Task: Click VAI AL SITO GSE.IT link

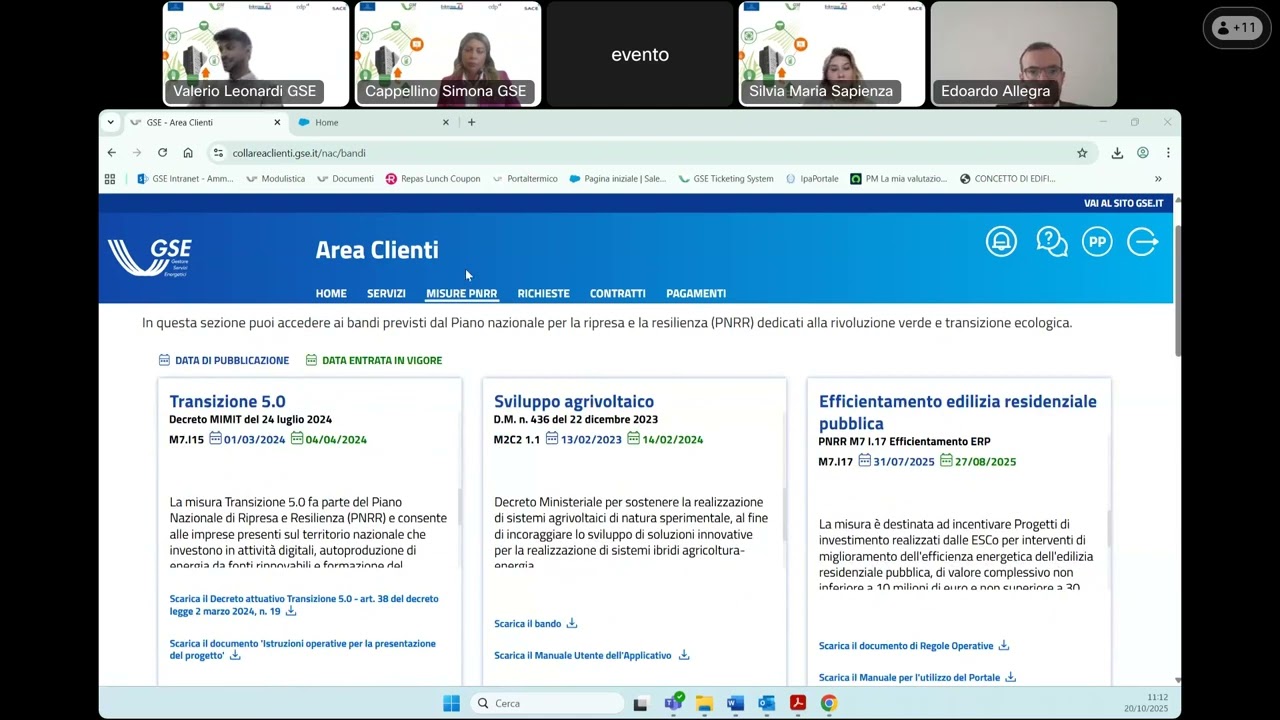Action: pyautogui.click(x=1124, y=203)
